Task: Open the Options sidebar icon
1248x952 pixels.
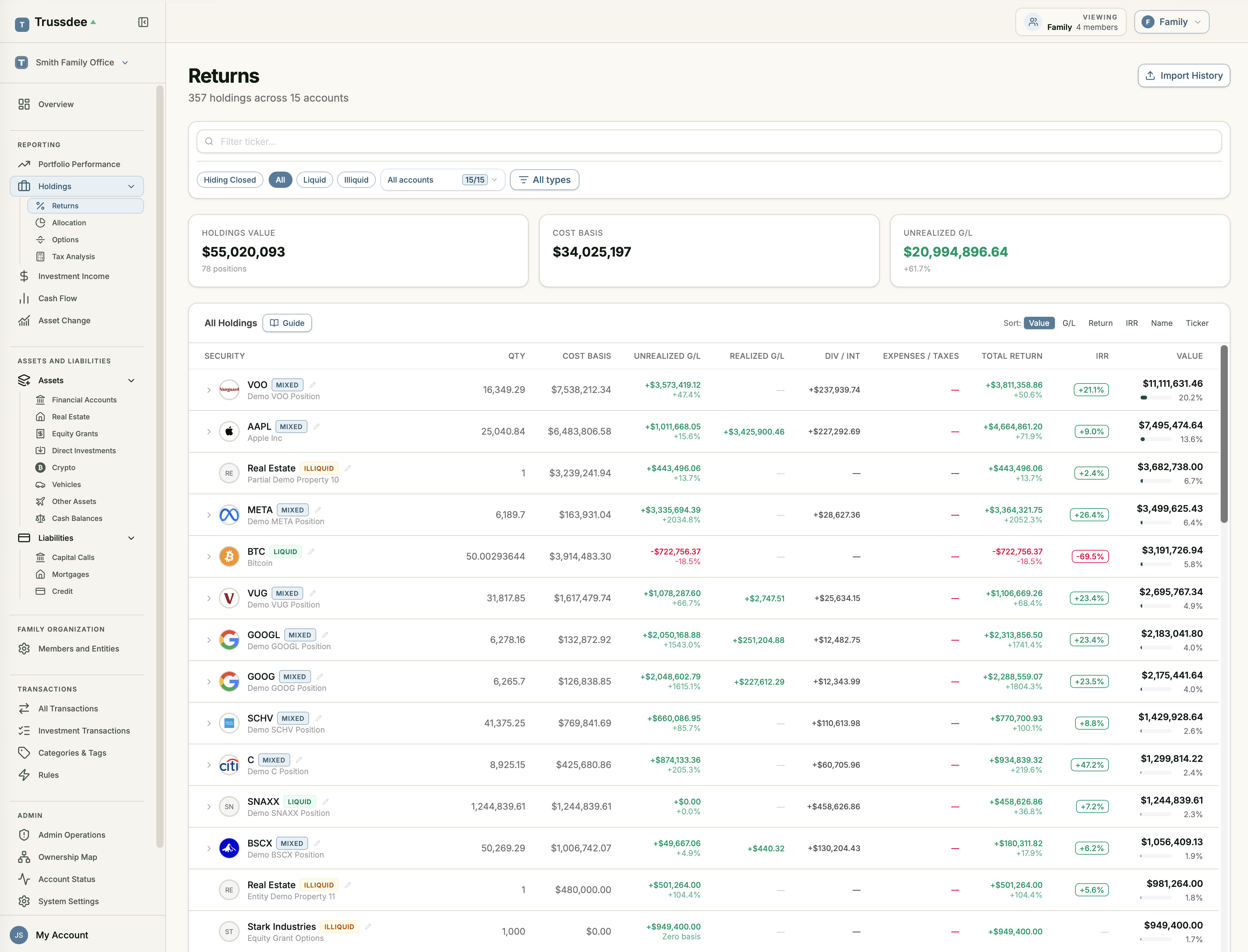Action: [40, 240]
